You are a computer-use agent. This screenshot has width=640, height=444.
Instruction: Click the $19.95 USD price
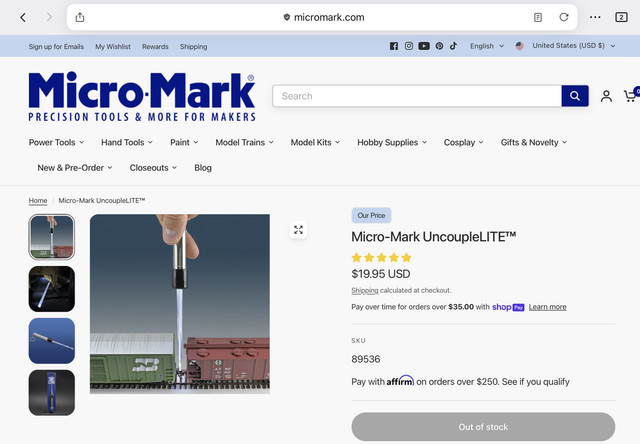point(381,274)
